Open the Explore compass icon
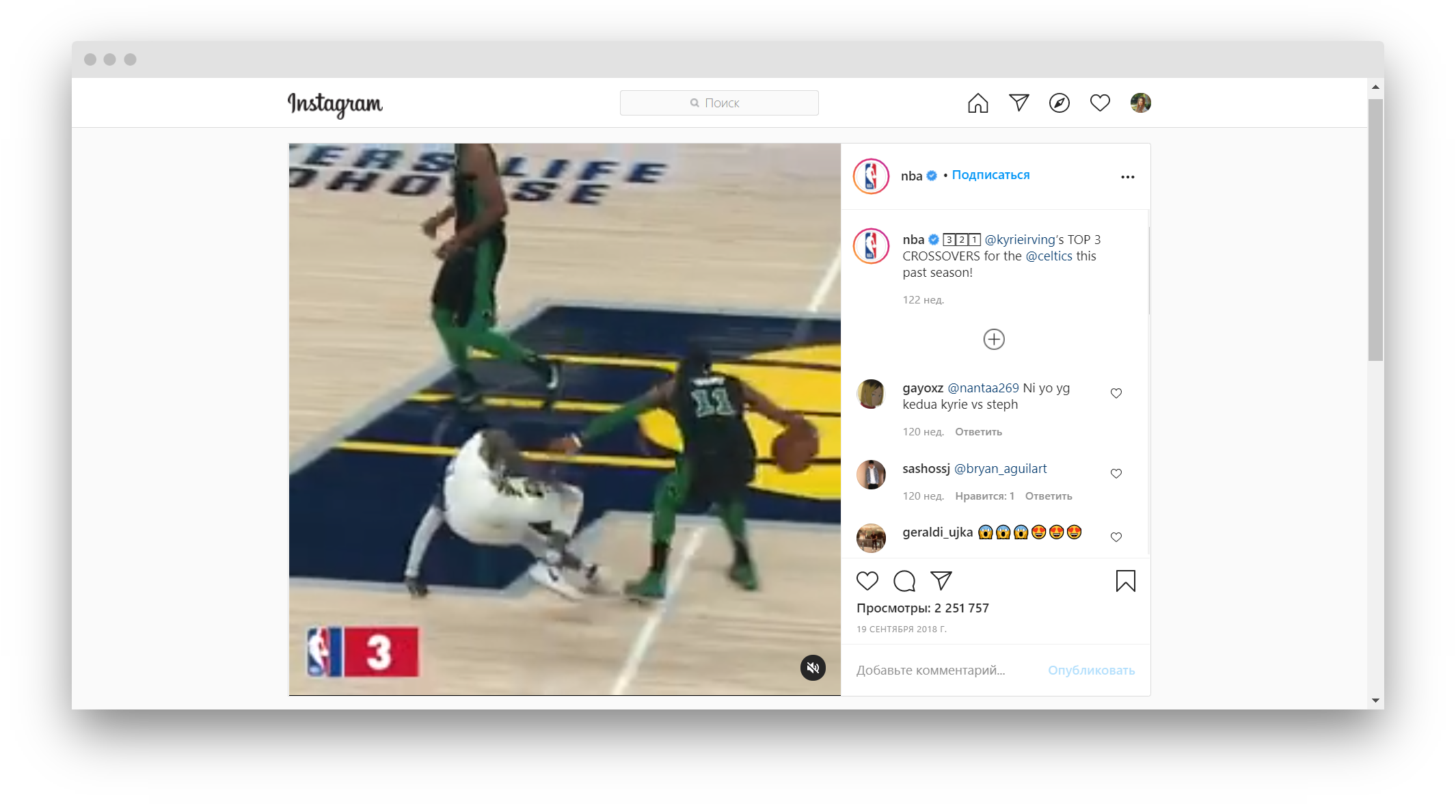1456x812 pixels. point(1059,103)
